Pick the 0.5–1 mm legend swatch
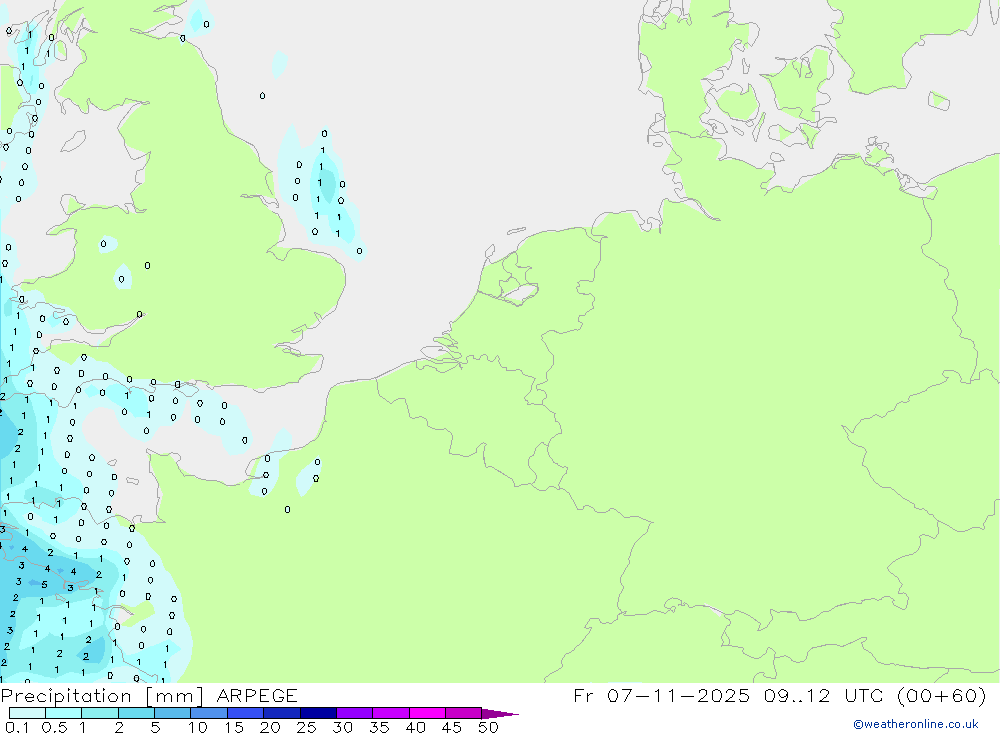 (x=64, y=713)
